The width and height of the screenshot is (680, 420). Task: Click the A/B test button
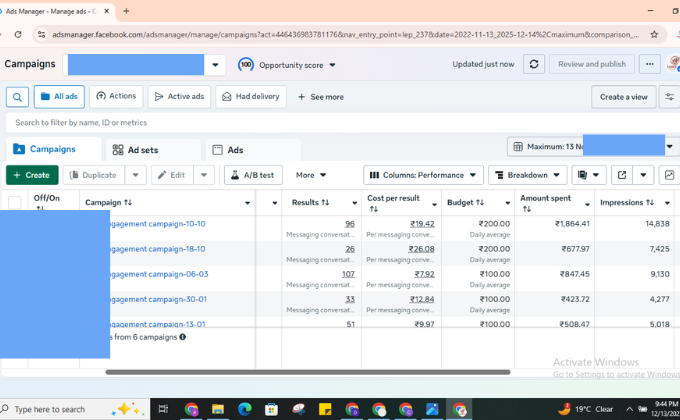tap(252, 175)
